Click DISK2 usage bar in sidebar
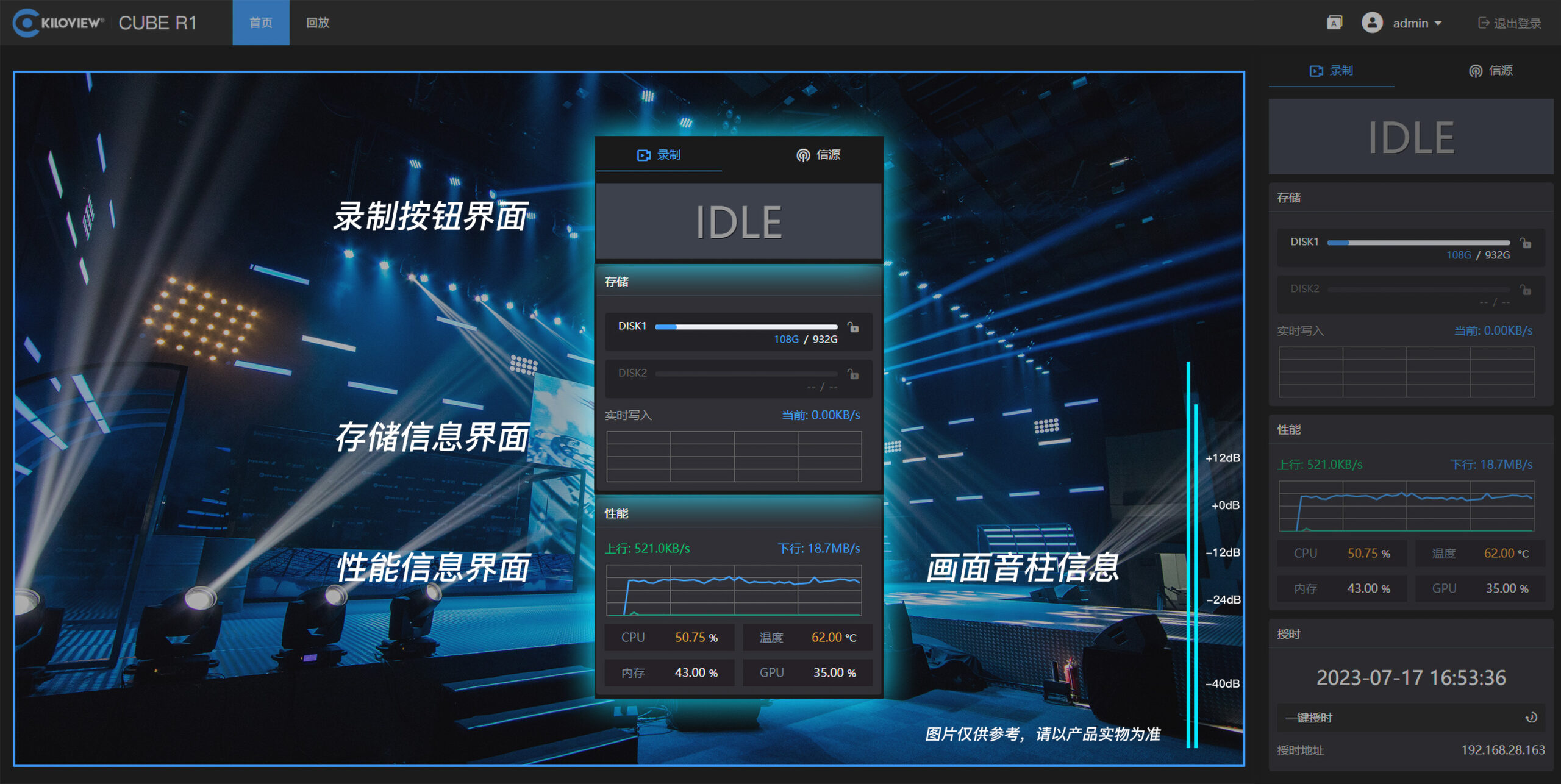The width and height of the screenshot is (1561, 784). [1418, 289]
